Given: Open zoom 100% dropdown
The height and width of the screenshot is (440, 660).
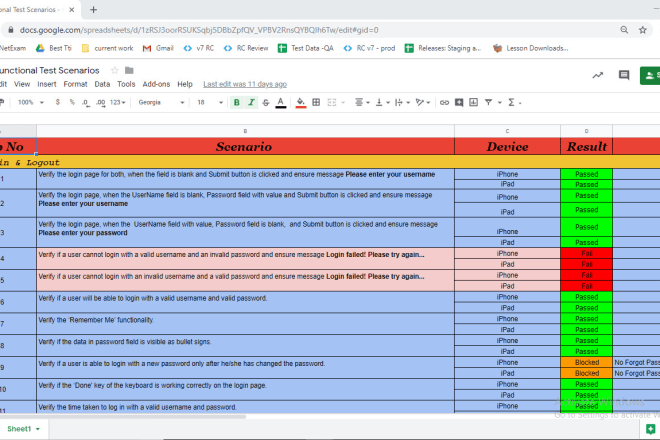Looking at the screenshot, I should 31,102.
